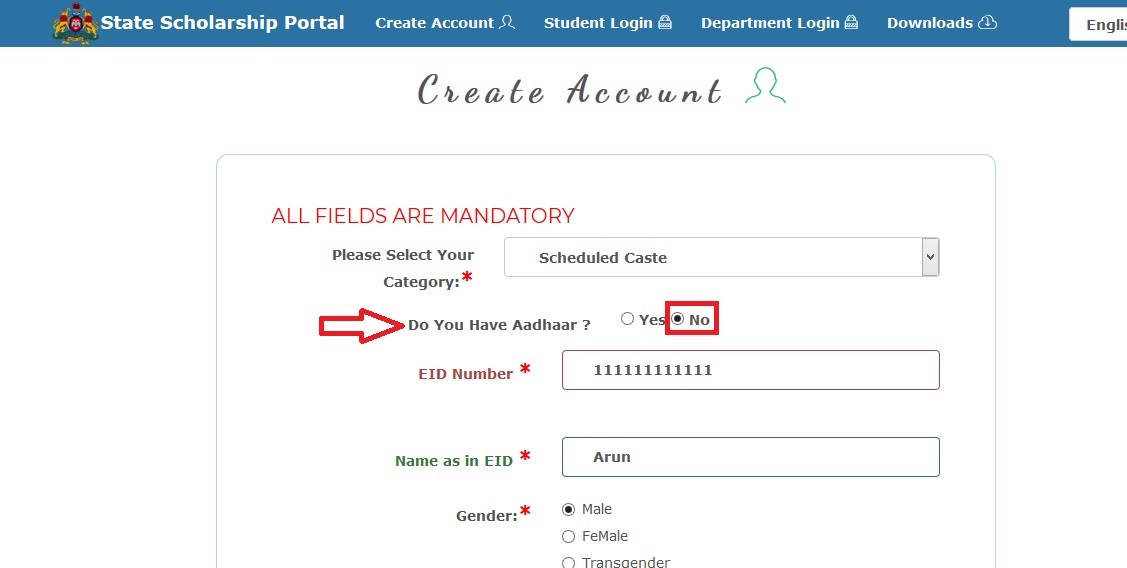This screenshot has width=1127, height=568.
Task: Click the lock icon next to Department Login
Action: [852, 22]
